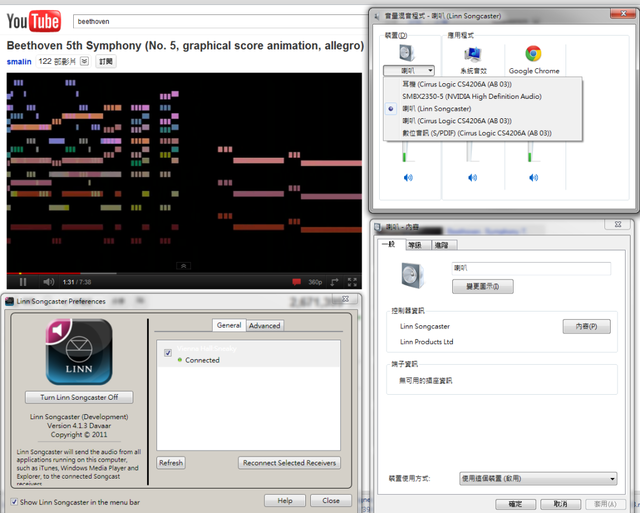640x513 pixels.
Task: Click the Linn Songcaster app logo
Action: 79,352
